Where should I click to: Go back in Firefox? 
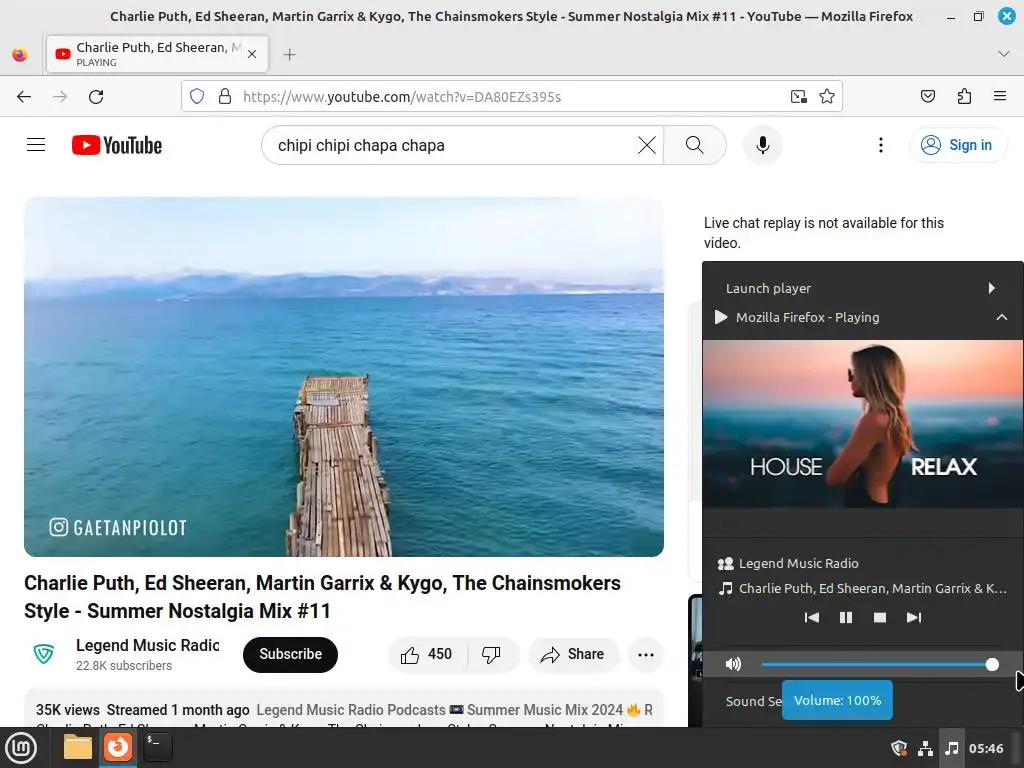(x=24, y=97)
